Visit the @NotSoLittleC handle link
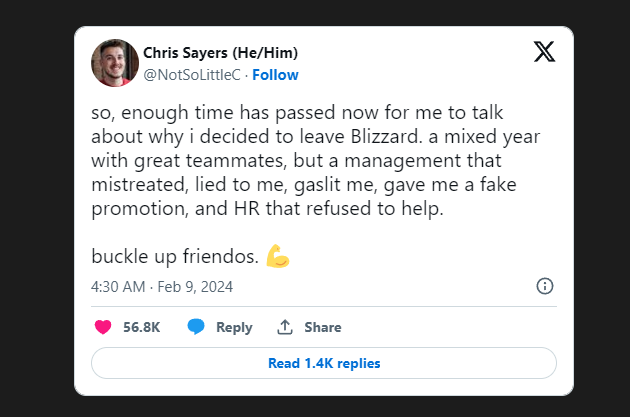This screenshot has width=630, height=417. click(193, 75)
